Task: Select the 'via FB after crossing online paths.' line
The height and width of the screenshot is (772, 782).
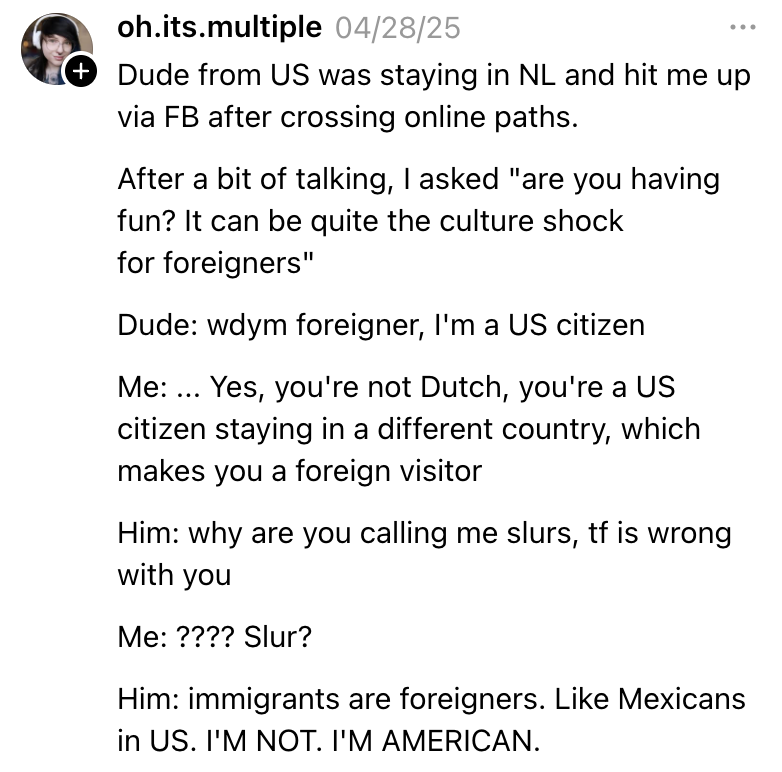Action: [x=348, y=118]
